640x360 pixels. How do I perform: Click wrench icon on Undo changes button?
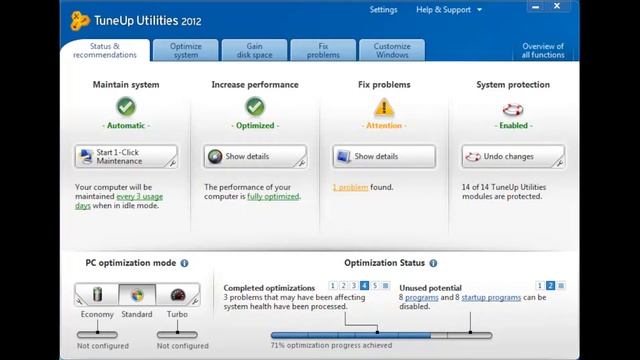coord(560,163)
